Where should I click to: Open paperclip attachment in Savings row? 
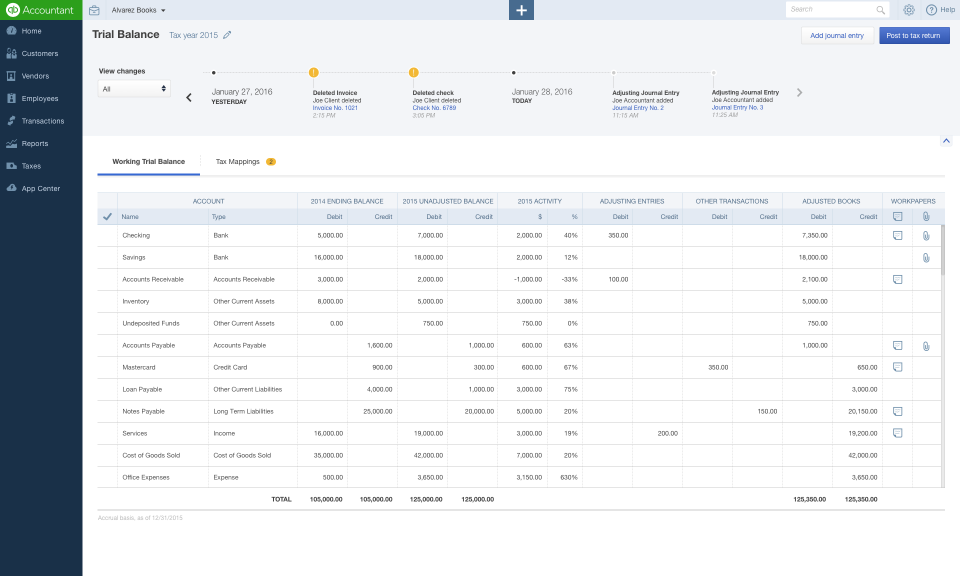(x=926, y=257)
